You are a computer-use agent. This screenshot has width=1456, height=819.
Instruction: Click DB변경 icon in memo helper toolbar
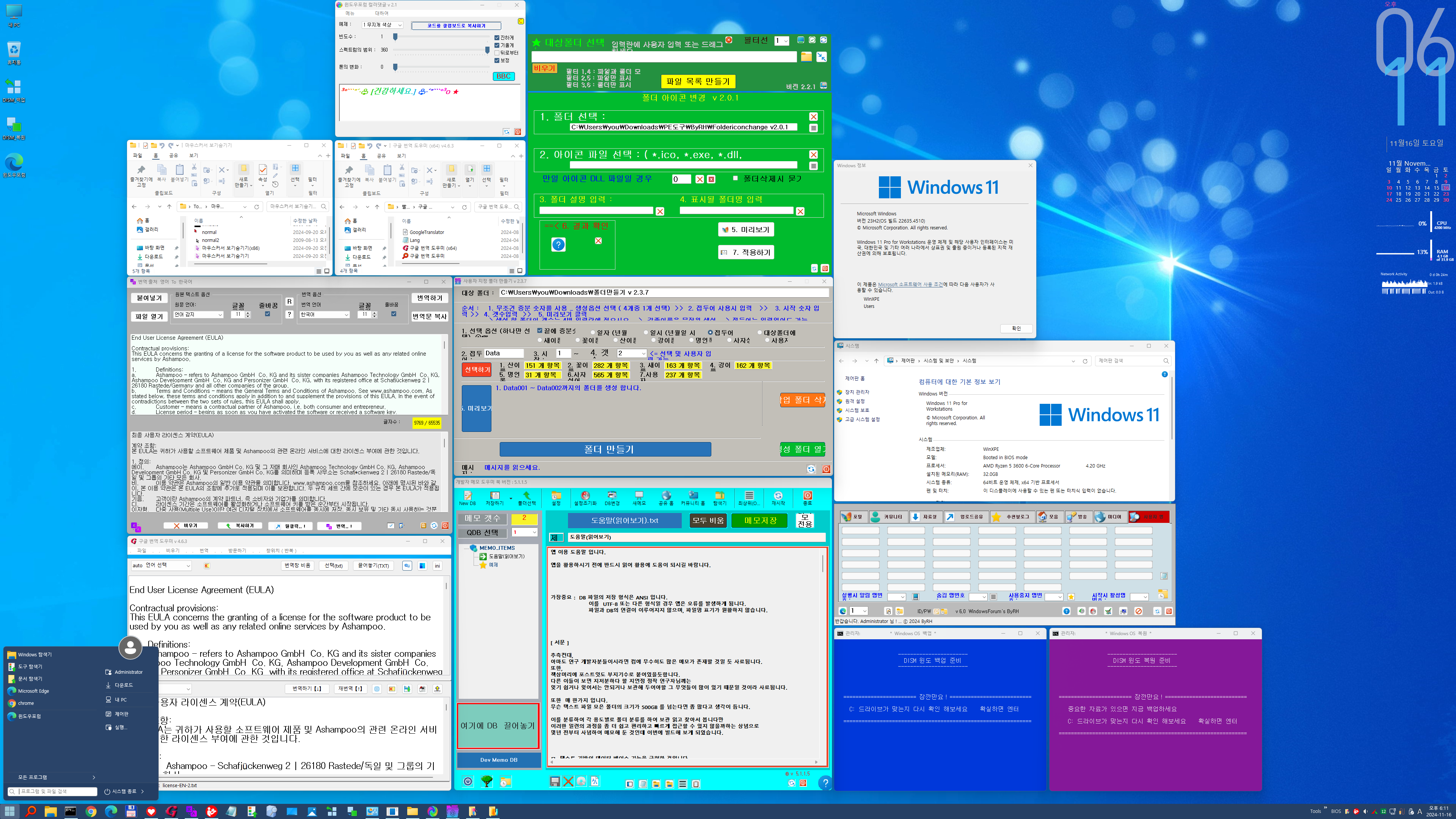[612, 498]
